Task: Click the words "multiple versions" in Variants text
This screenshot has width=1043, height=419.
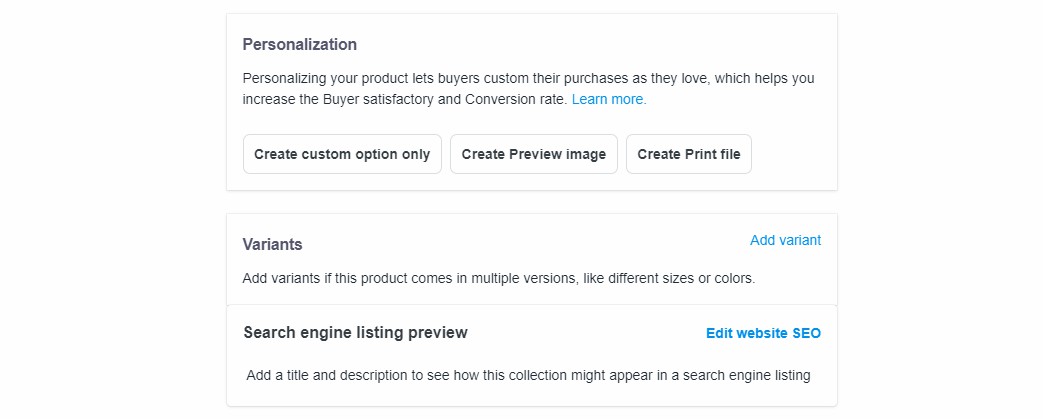Action: (520, 278)
